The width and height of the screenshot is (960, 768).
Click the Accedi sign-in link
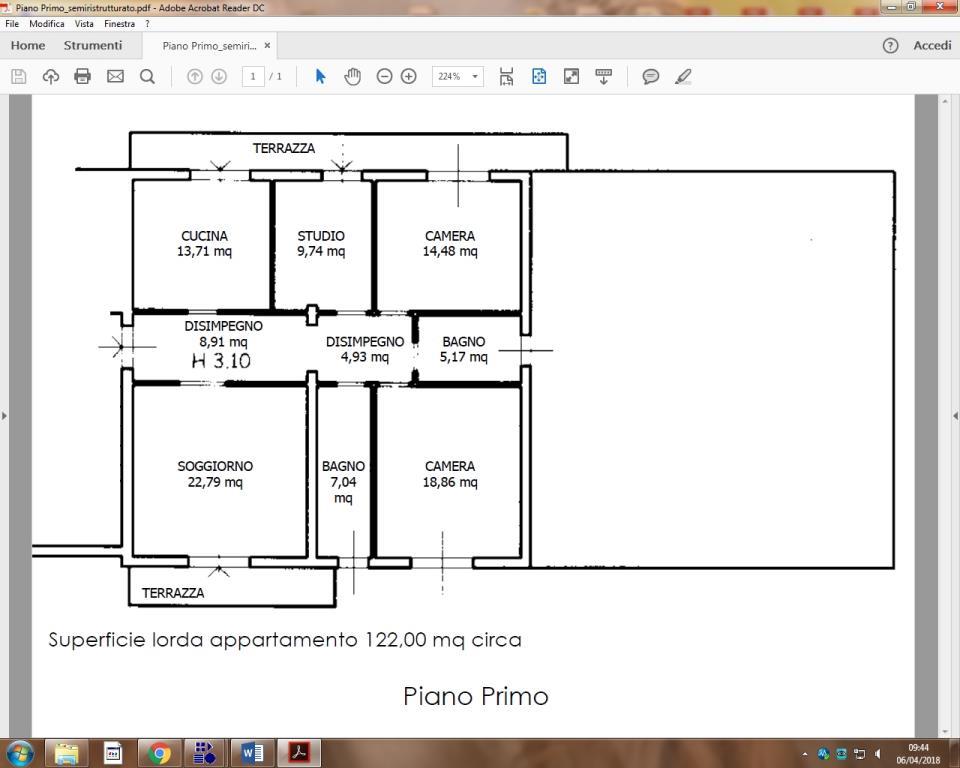[932, 45]
